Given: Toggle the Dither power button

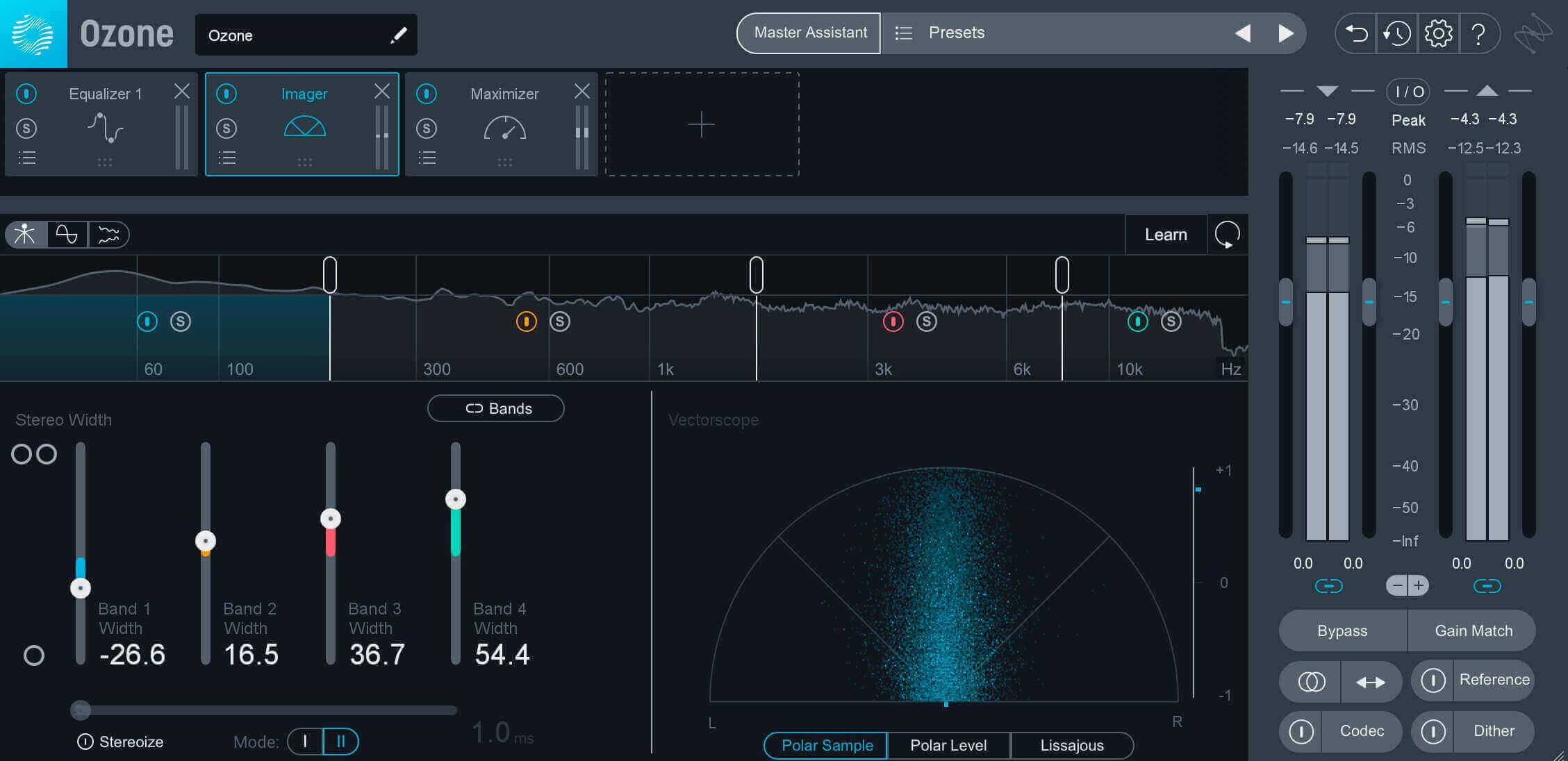Looking at the screenshot, I should point(1433,731).
